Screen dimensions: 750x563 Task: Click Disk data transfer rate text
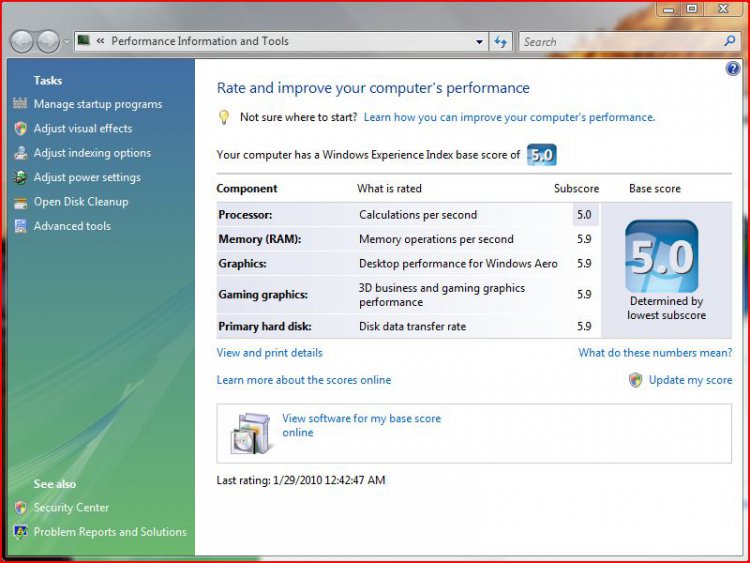coord(412,326)
